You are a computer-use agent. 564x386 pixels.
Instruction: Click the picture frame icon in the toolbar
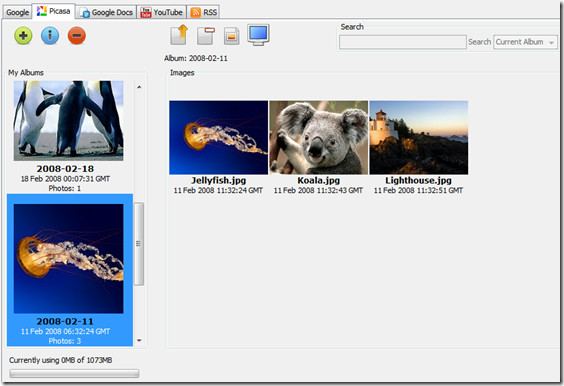pyautogui.click(x=231, y=36)
